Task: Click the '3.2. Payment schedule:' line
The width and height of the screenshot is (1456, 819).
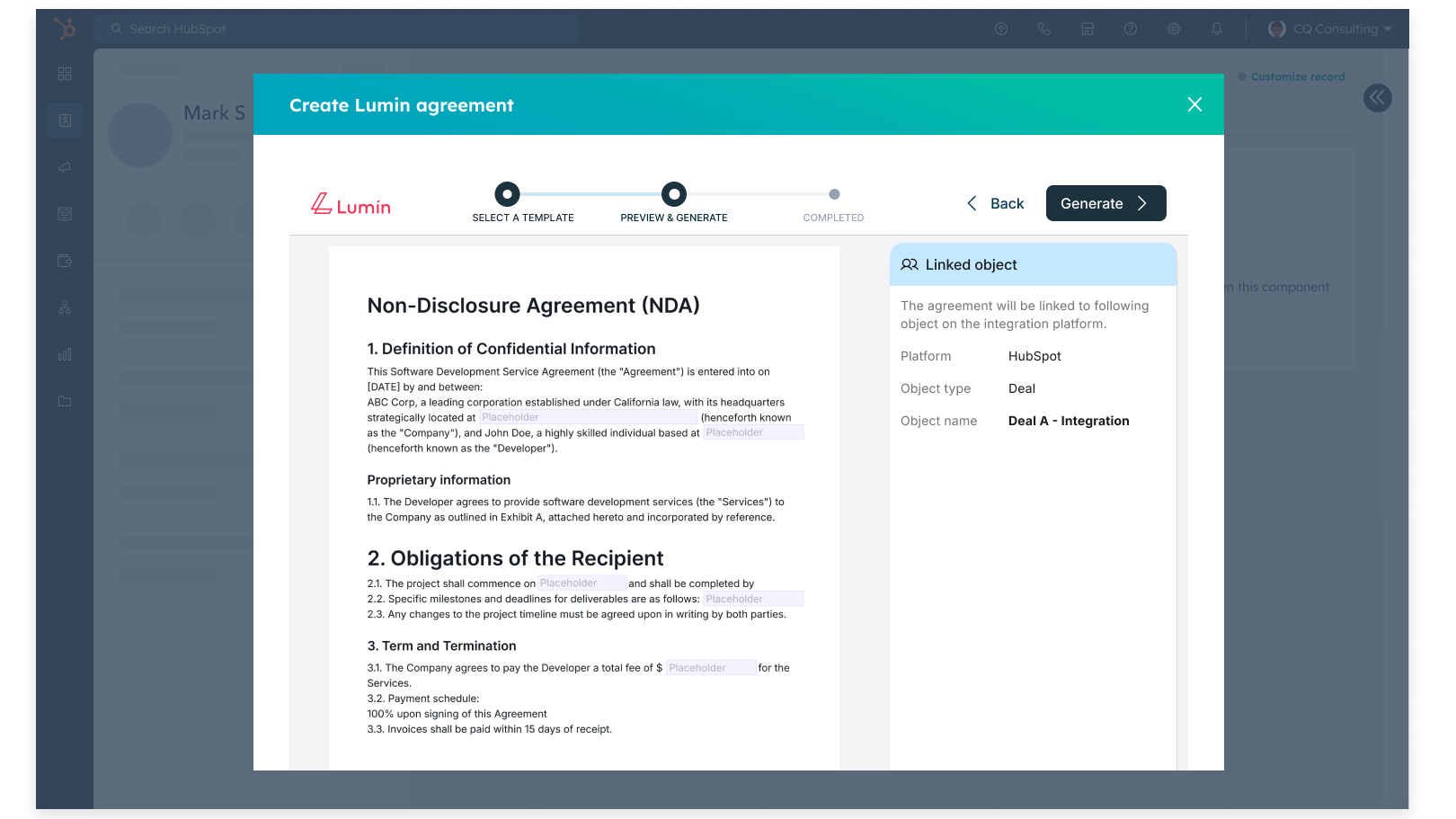Action: point(423,699)
